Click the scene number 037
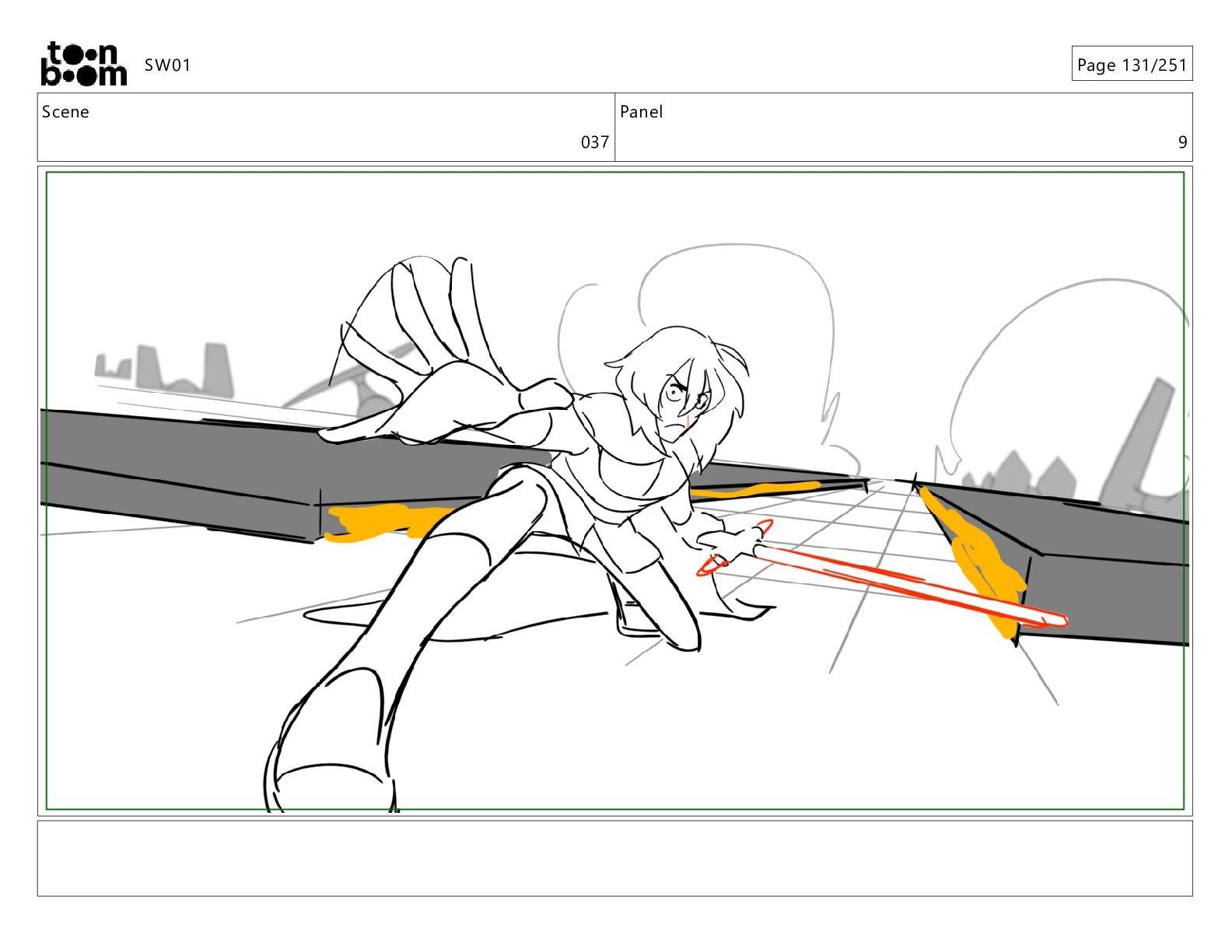The height and width of the screenshot is (952, 1232). [595, 142]
